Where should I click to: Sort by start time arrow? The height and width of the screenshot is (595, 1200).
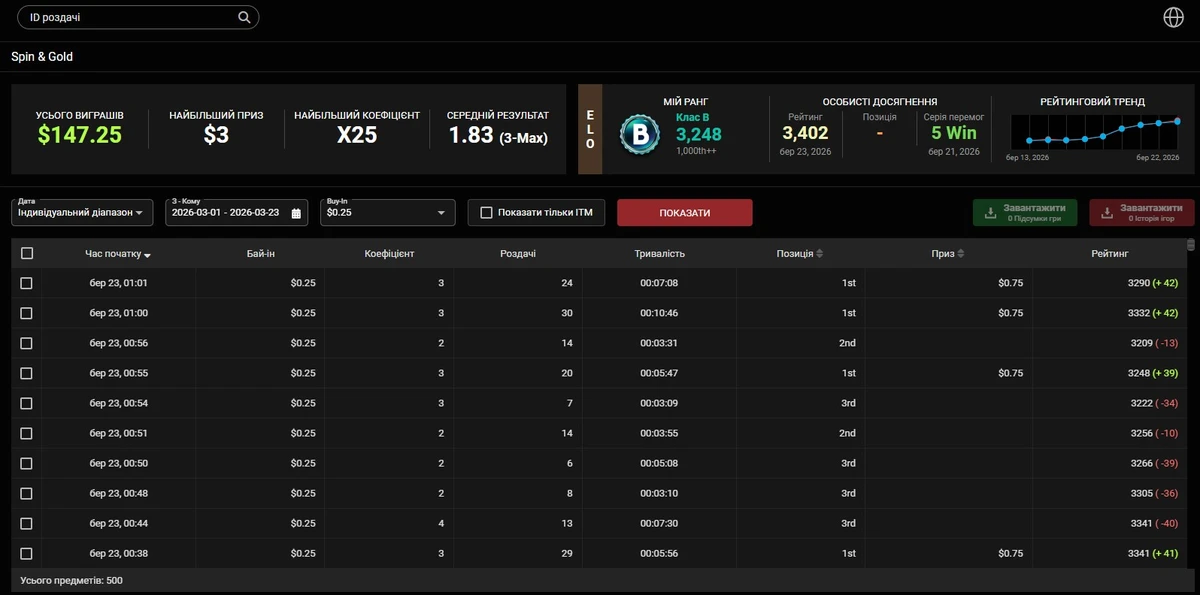tap(148, 255)
